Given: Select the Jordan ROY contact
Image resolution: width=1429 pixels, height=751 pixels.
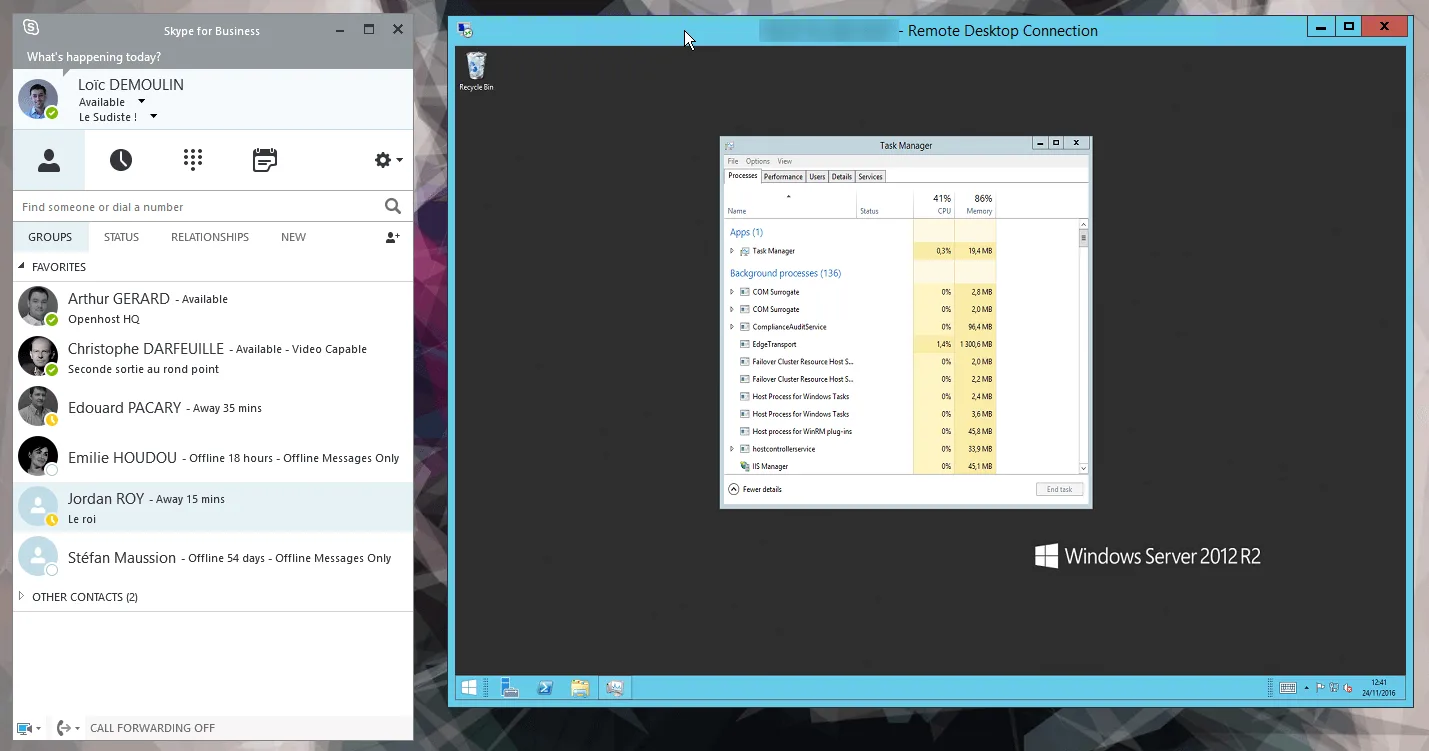Looking at the screenshot, I should [x=213, y=507].
